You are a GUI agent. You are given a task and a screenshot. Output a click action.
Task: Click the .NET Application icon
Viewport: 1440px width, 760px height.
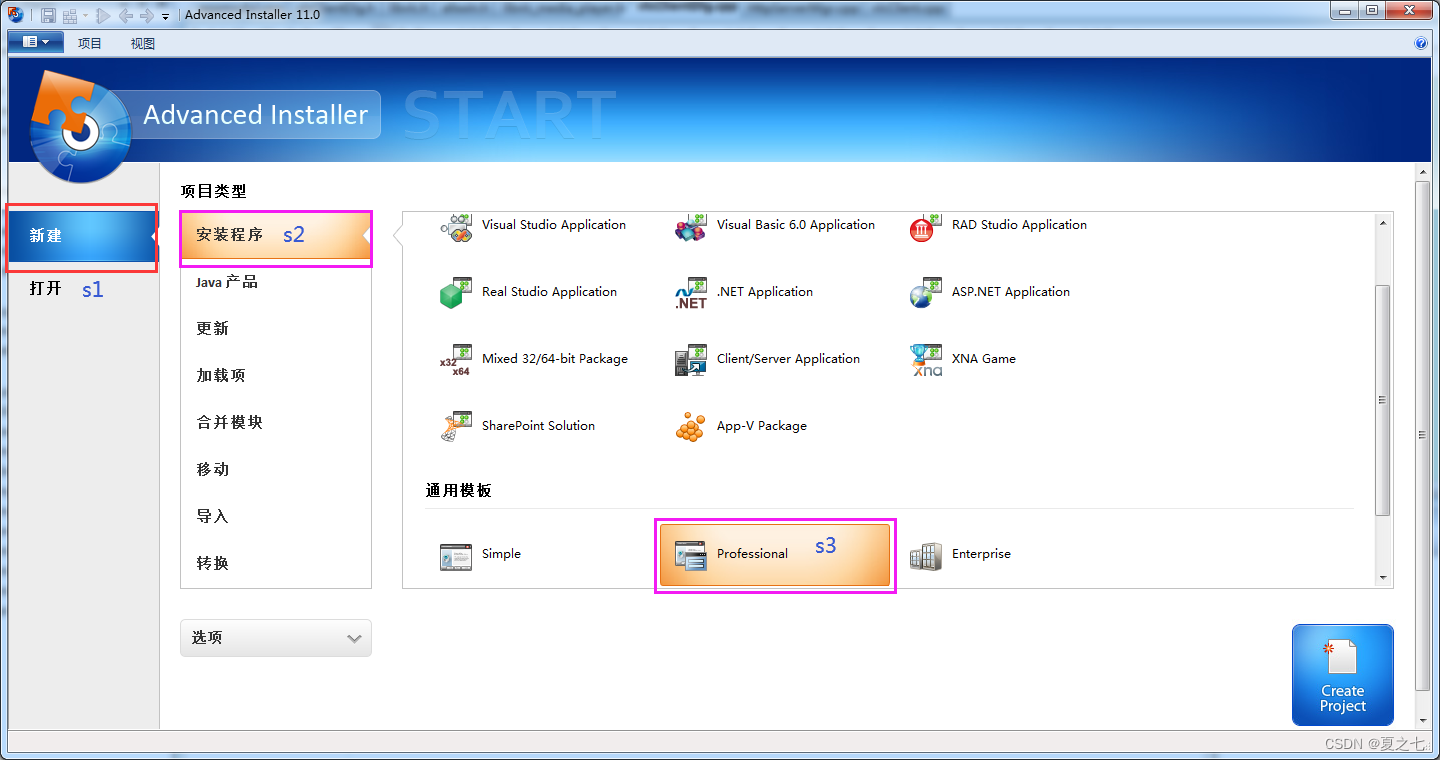[691, 293]
